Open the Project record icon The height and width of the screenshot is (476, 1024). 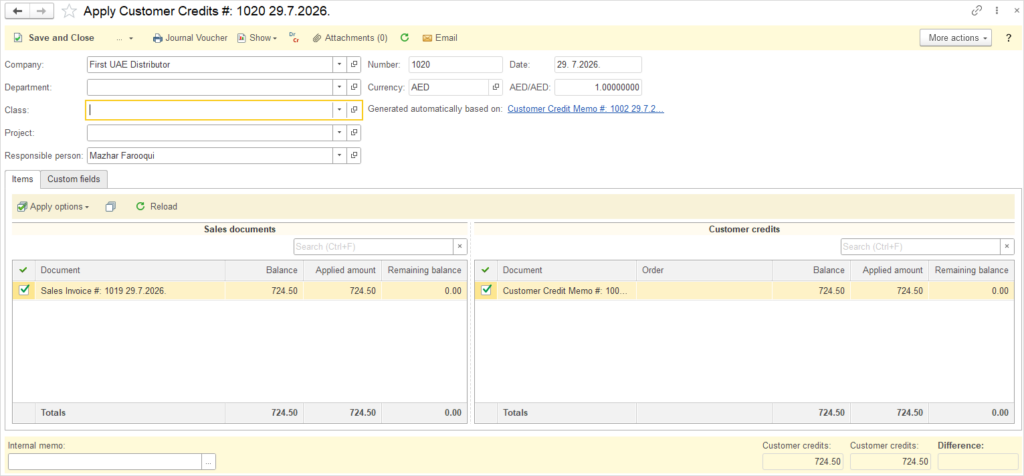click(353, 133)
